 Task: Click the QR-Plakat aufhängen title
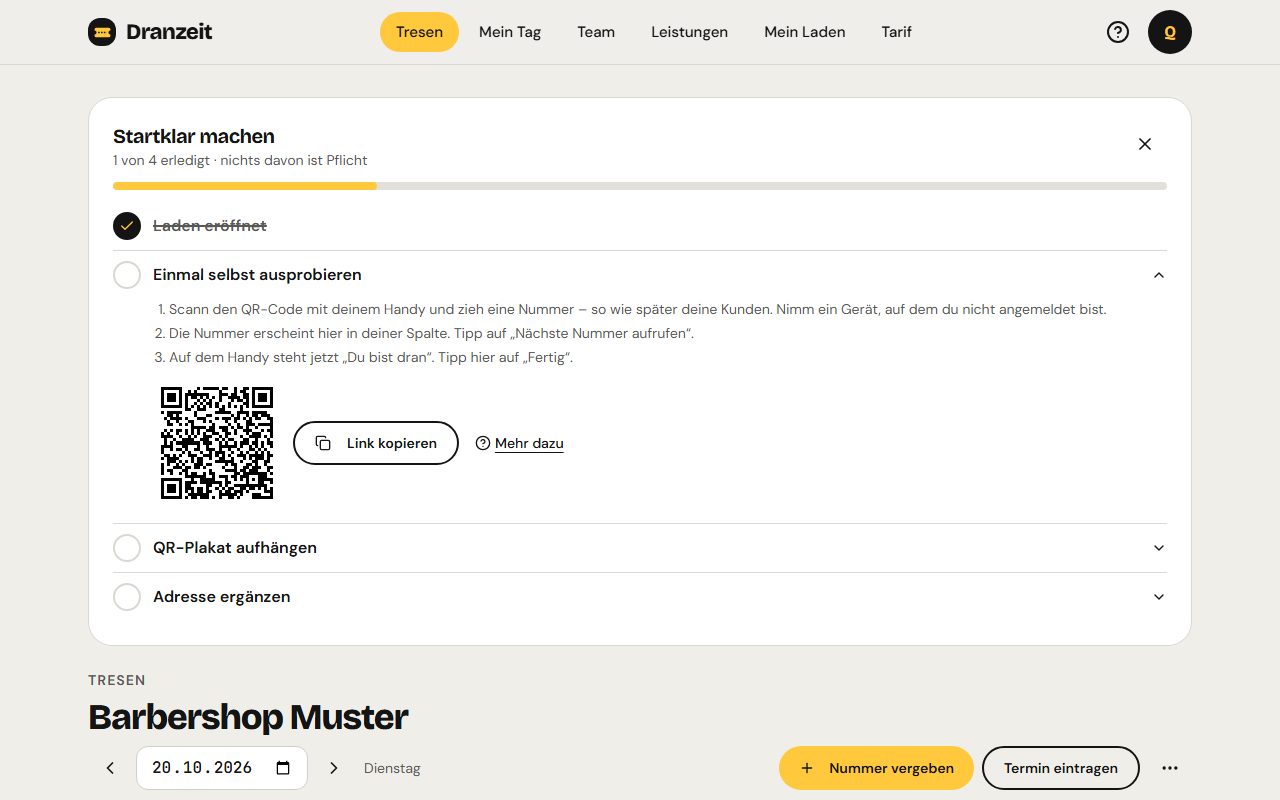tap(235, 548)
